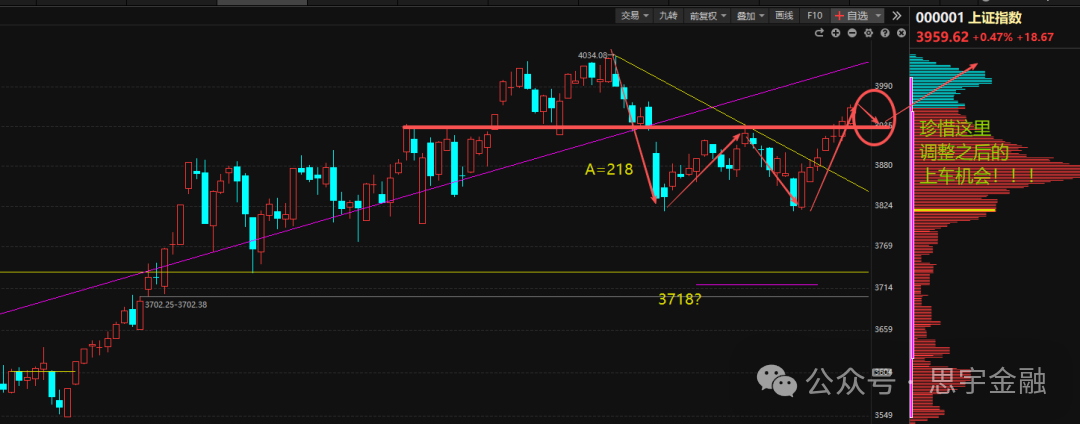Select the A=218 annotation text
This screenshot has width=1080, height=424.
[x=609, y=169]
